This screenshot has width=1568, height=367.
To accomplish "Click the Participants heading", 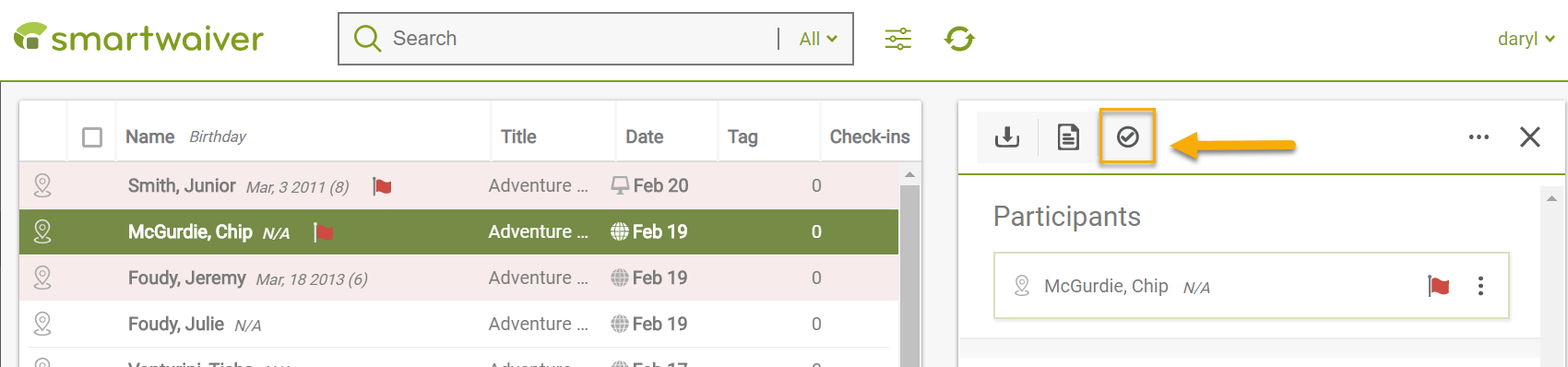I will pyautogui.click(x=1067, y=216).
